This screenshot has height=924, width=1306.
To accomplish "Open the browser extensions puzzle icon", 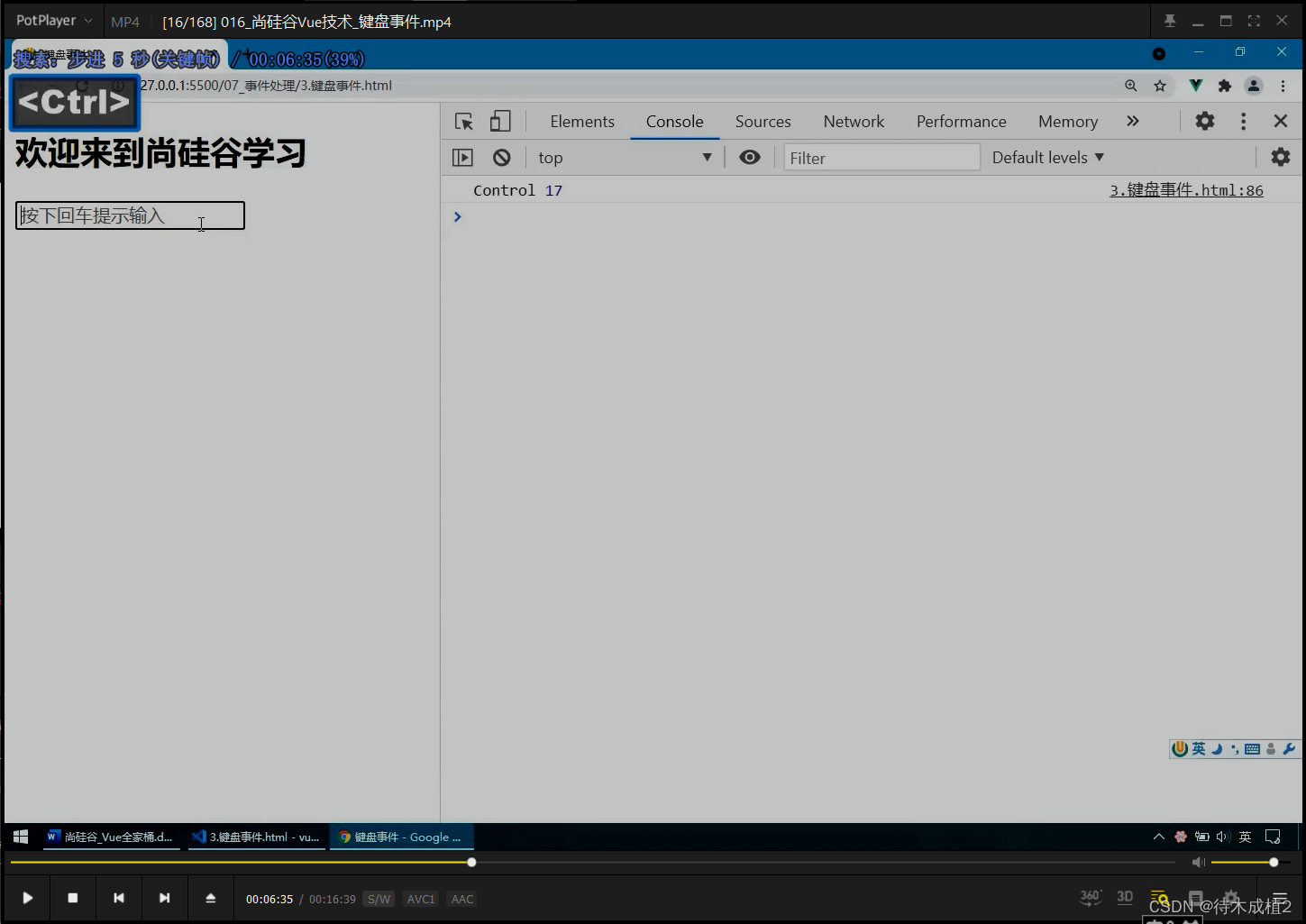I will pyautogui.click(x=1224, y=86).
